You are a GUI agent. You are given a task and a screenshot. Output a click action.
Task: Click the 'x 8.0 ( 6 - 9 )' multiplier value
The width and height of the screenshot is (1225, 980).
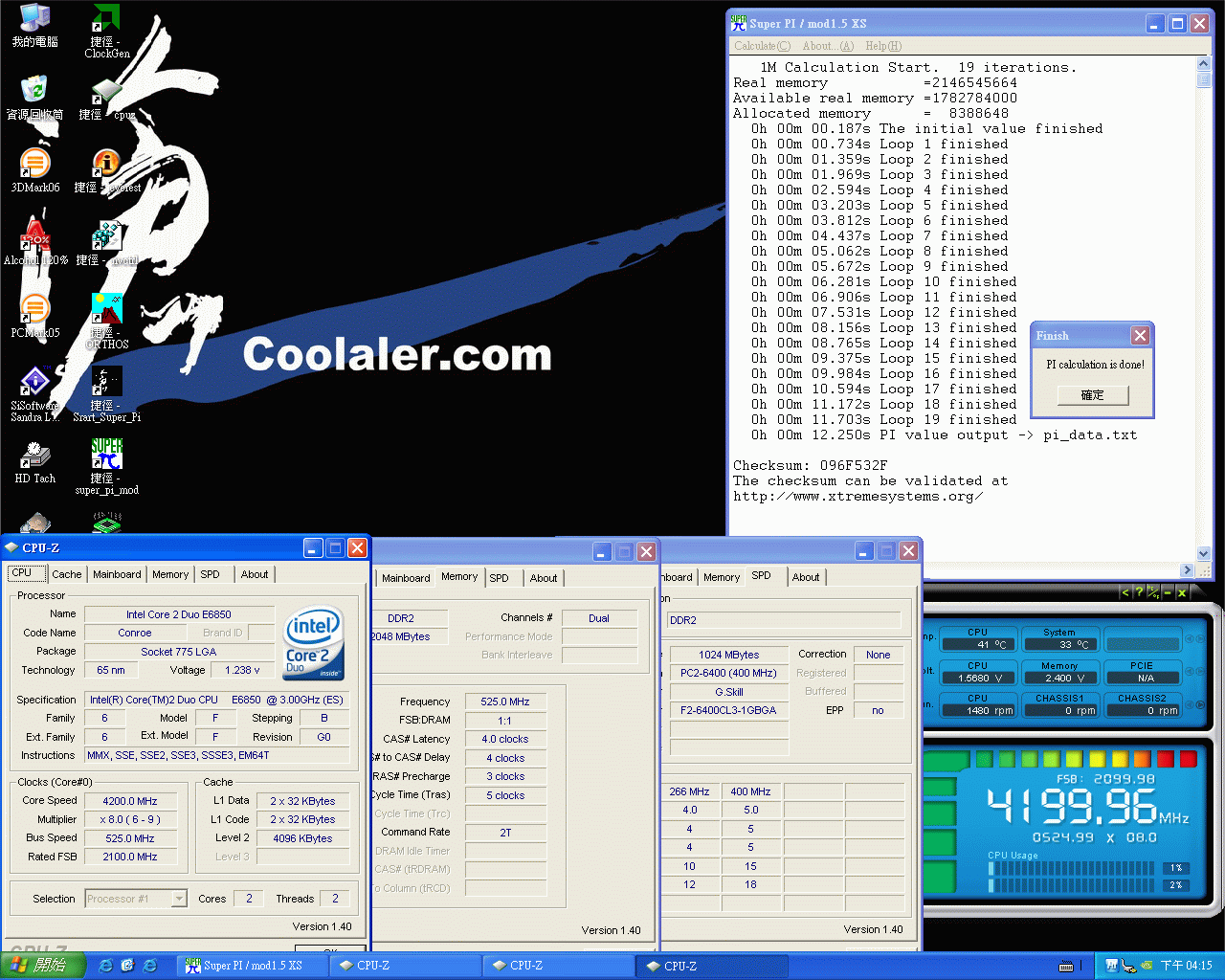pos(130,819)
